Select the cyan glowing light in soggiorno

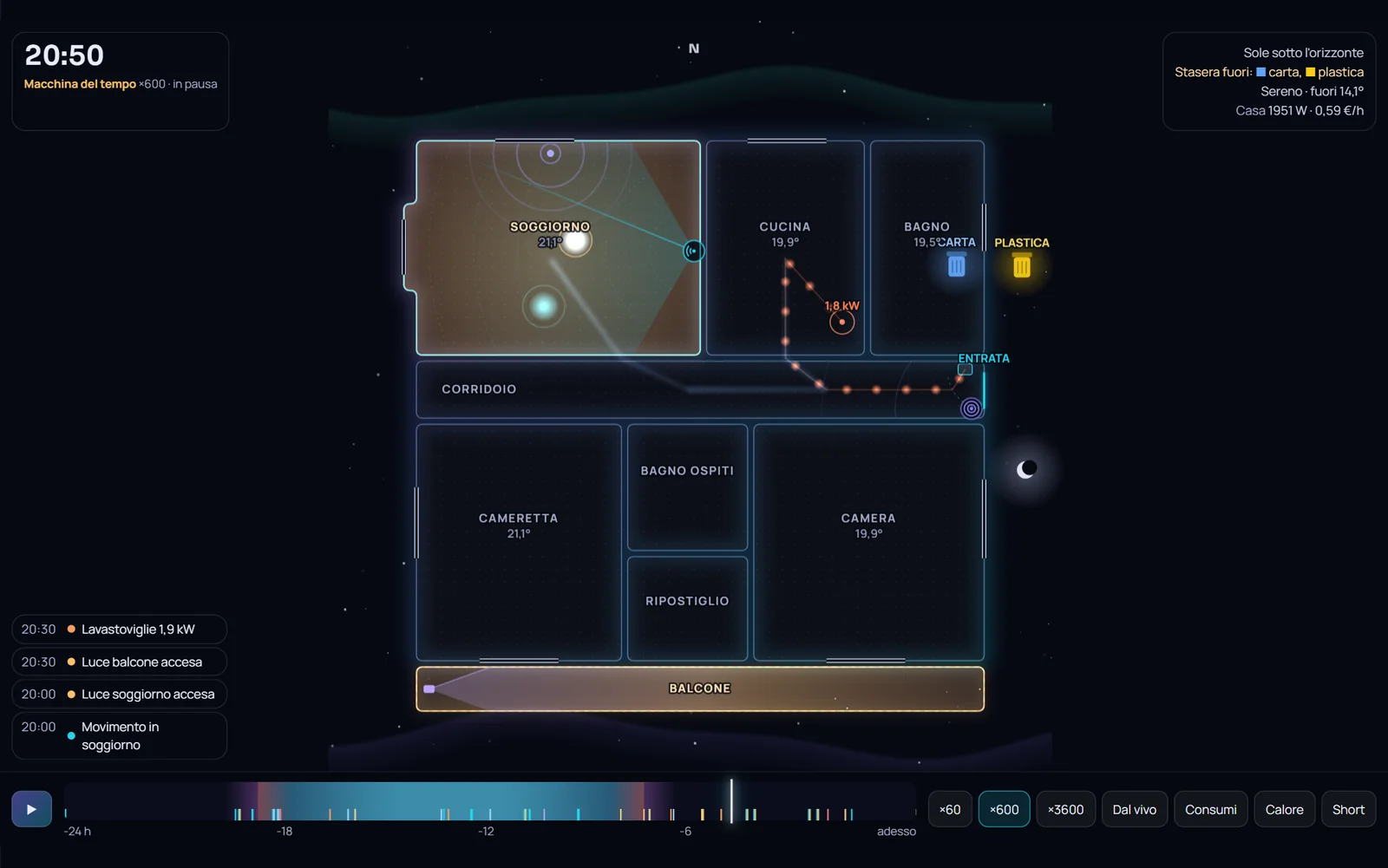544,305
